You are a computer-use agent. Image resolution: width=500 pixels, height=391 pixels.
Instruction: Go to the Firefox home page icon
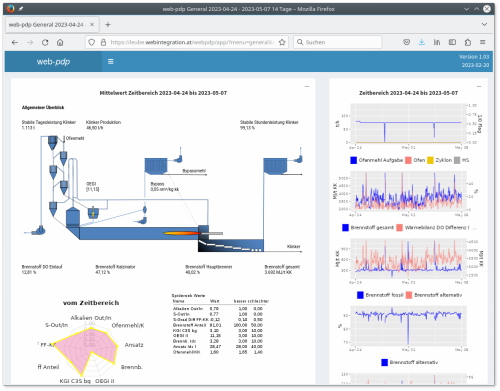60,42
